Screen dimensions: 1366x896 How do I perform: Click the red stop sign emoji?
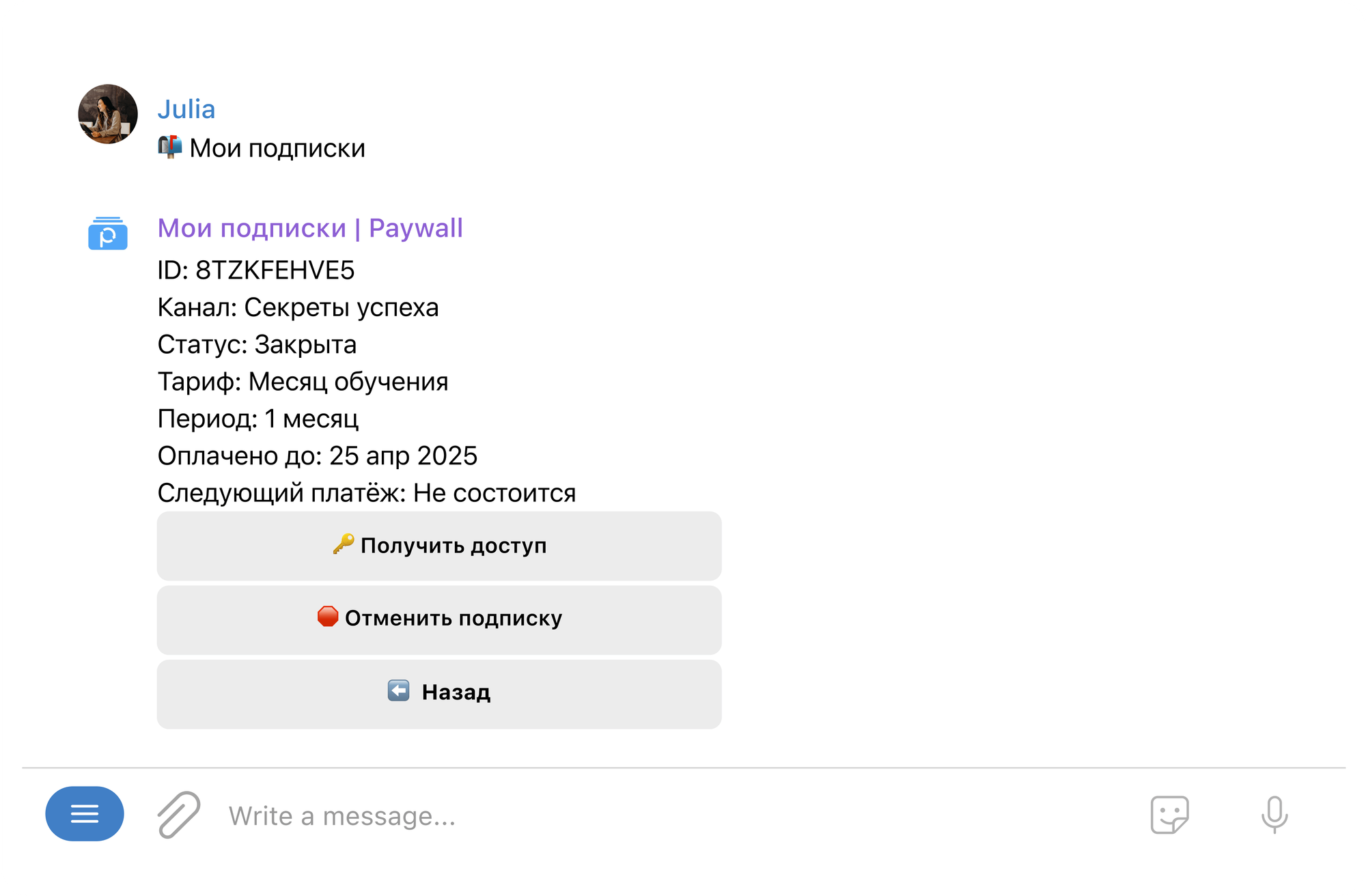point(328,617)
